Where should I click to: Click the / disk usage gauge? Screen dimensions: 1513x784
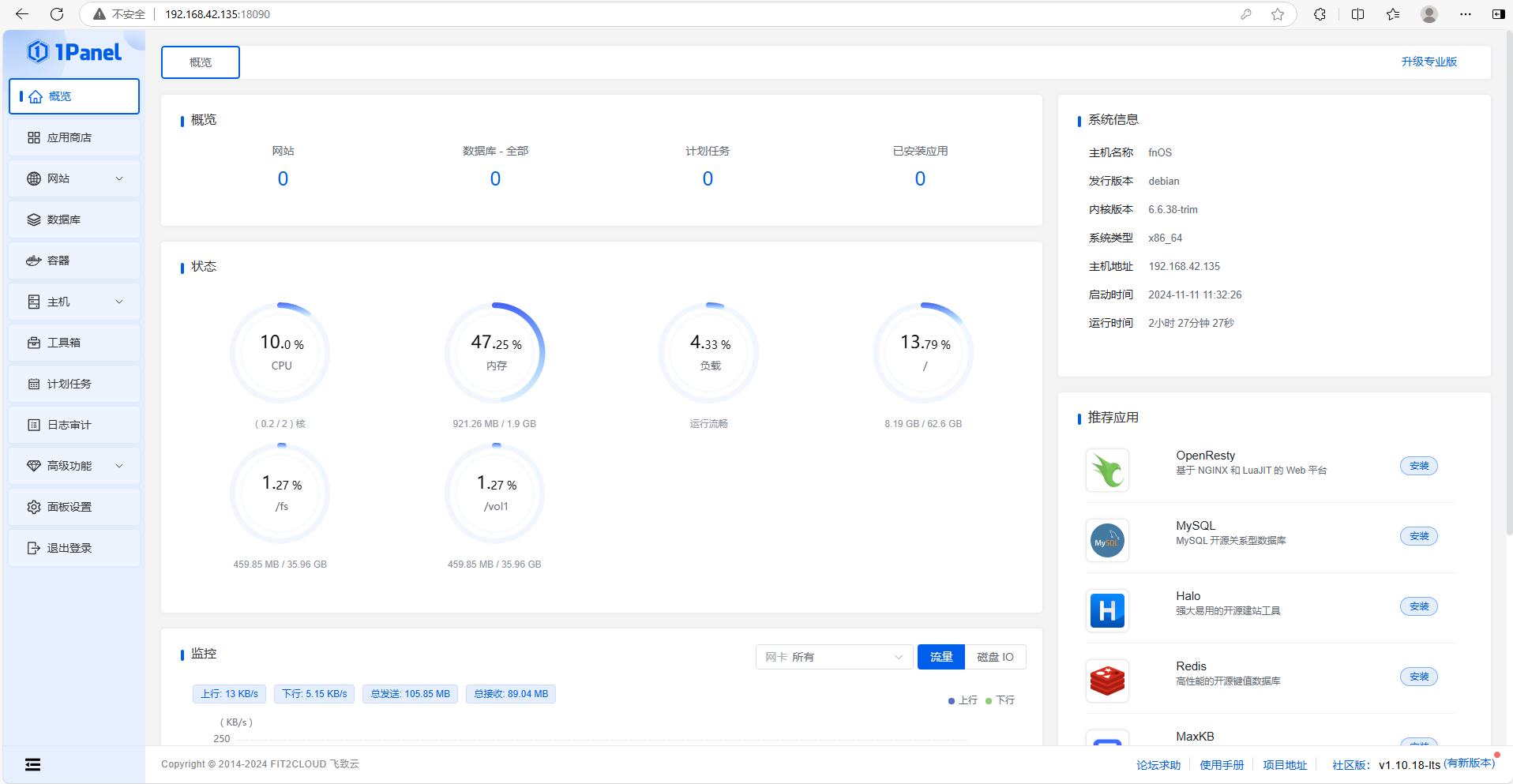point(924,353)
